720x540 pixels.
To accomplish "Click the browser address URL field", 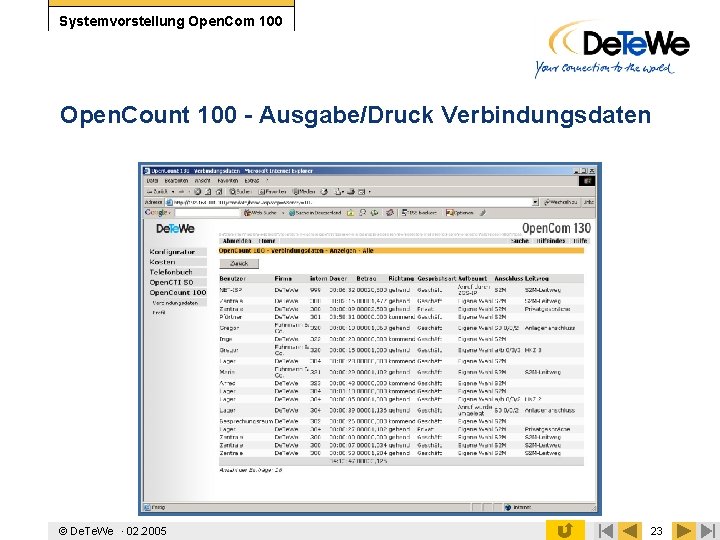I will tap(351, 202).
